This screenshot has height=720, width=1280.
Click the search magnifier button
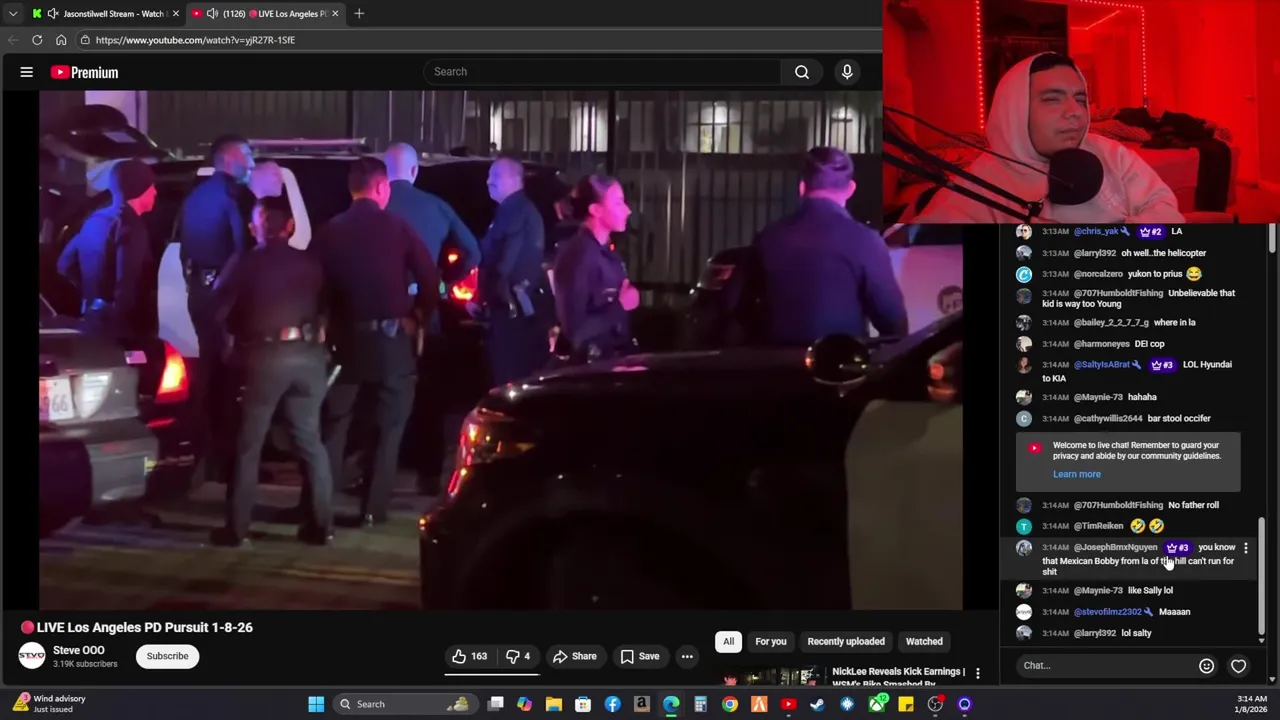click(x=802, y=72)
